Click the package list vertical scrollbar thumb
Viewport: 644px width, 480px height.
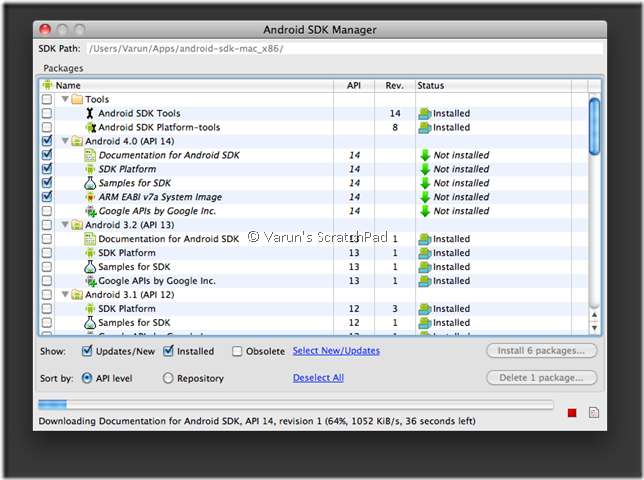[594, 126]
